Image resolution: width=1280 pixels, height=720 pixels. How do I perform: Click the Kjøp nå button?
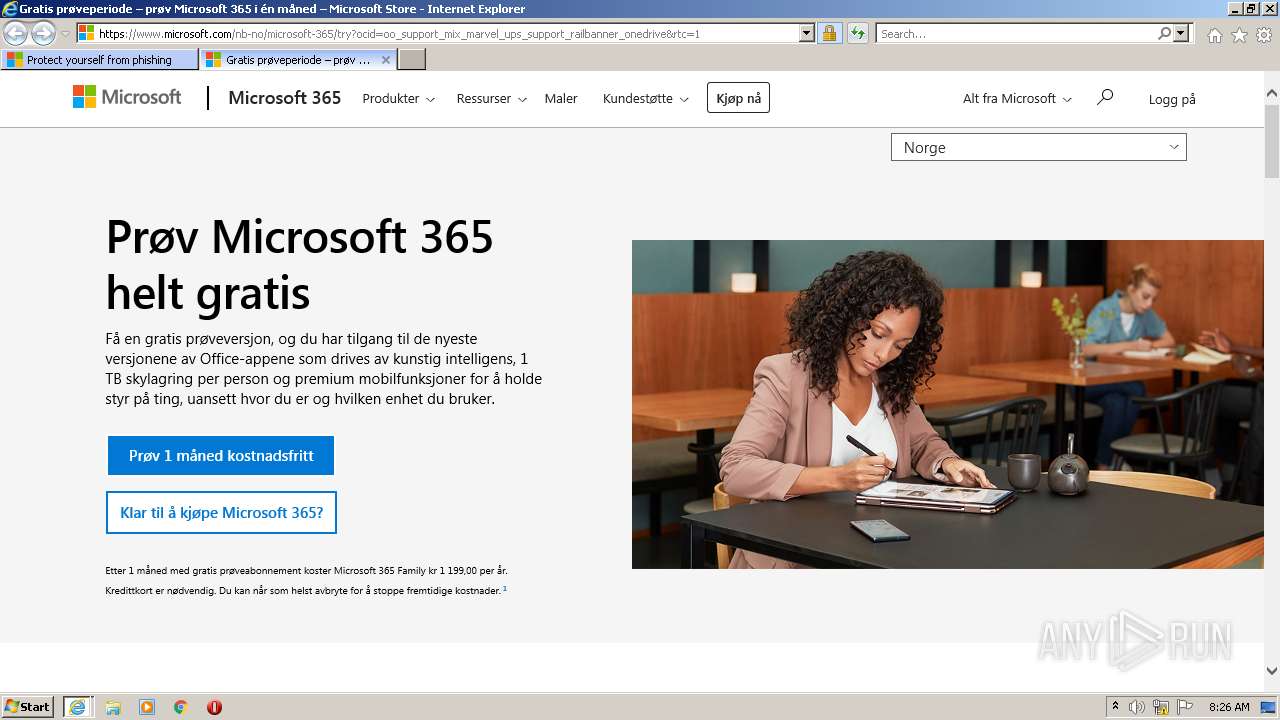(x=738, y=98)
